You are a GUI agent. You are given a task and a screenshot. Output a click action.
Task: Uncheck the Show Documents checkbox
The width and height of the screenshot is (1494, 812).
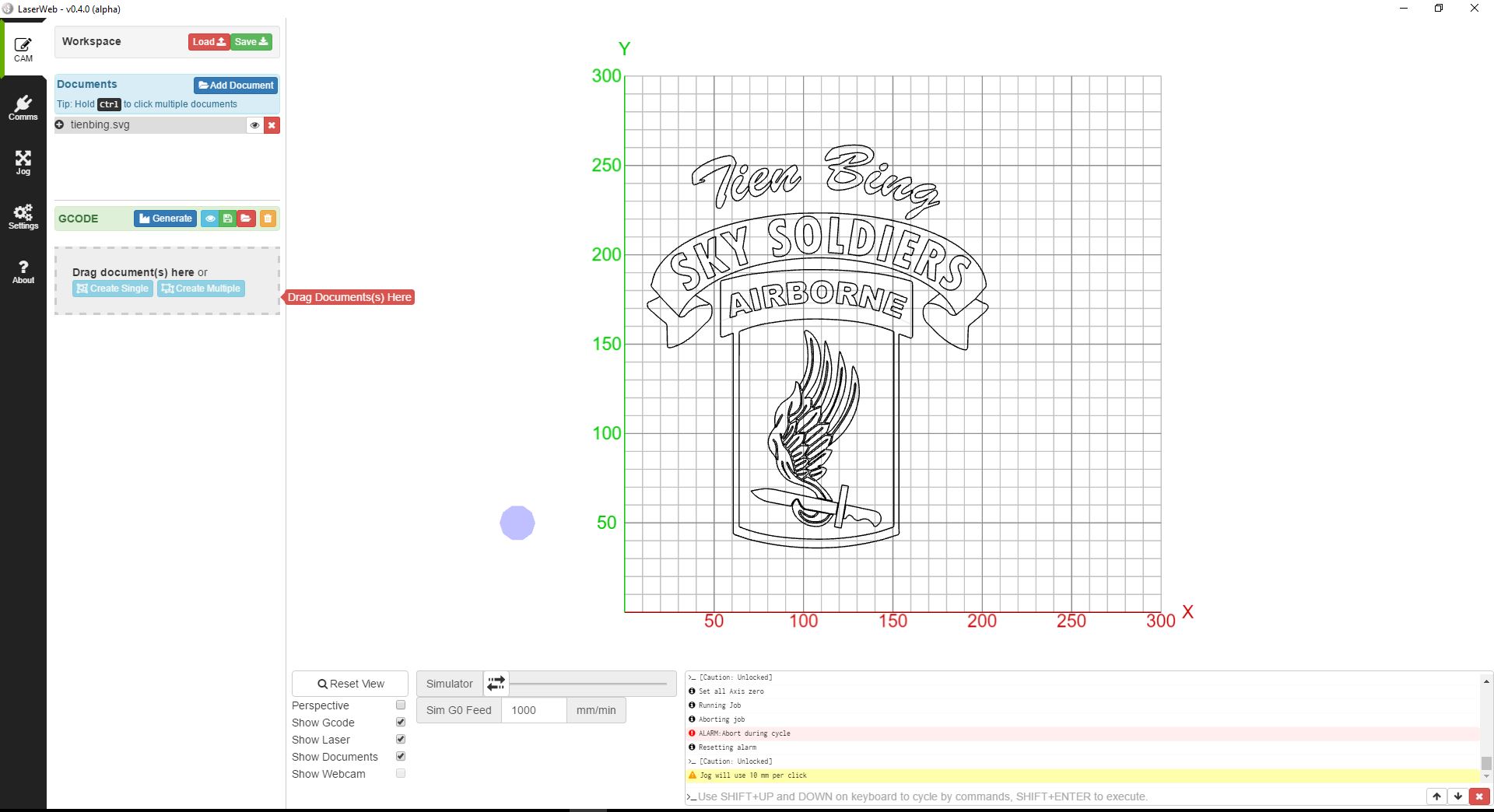(401, 757)
